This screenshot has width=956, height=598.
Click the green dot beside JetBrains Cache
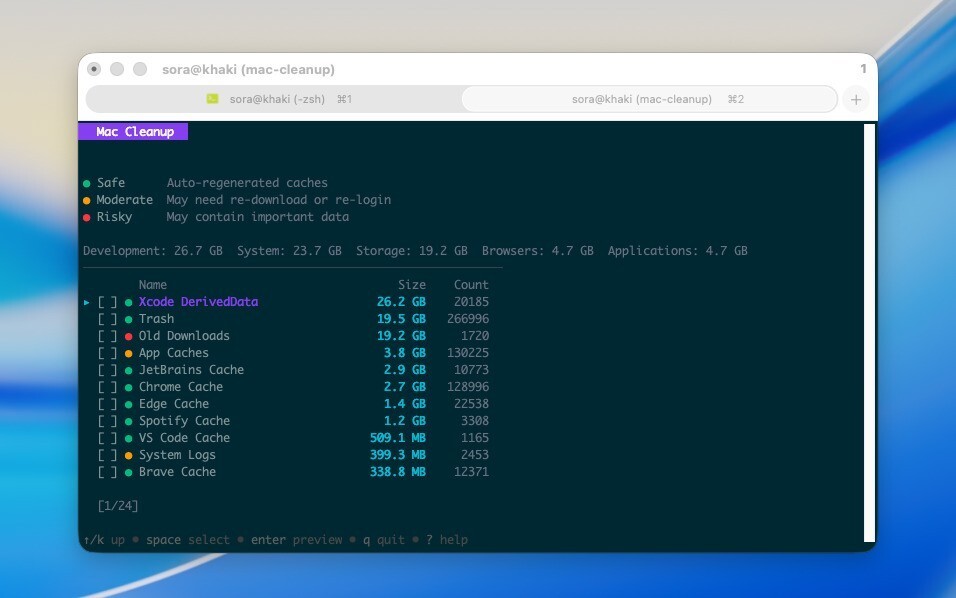coord(129,371)
